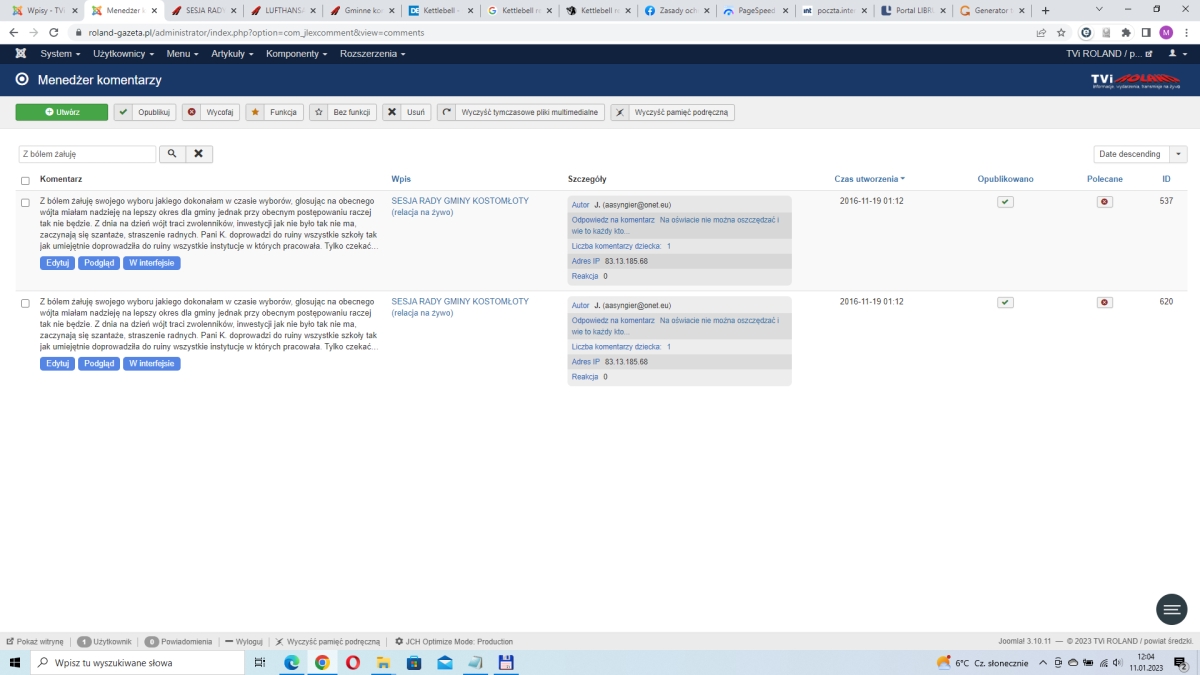Open the Artykuły menu
1200x675 pixels.
[x=232, y=53]
